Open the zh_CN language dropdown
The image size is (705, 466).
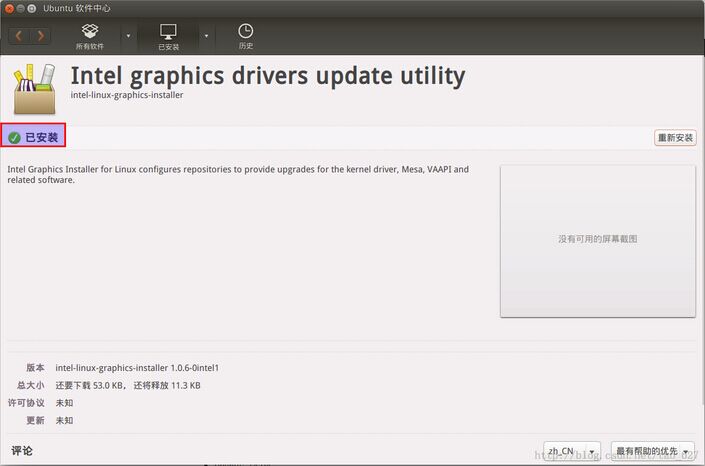(572, 451)
